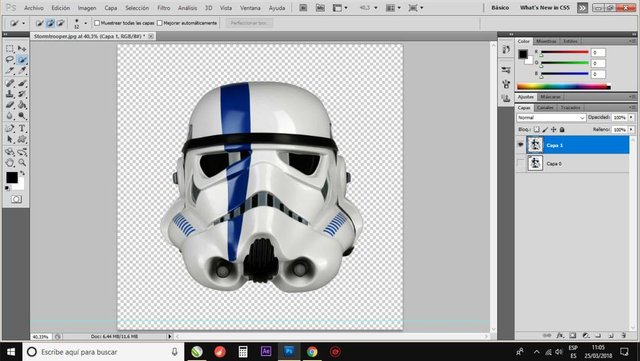Viewport: 640px width, 361px height.
Task: Toggle lock position in Capas panel
Action: (x=553, y=129)
